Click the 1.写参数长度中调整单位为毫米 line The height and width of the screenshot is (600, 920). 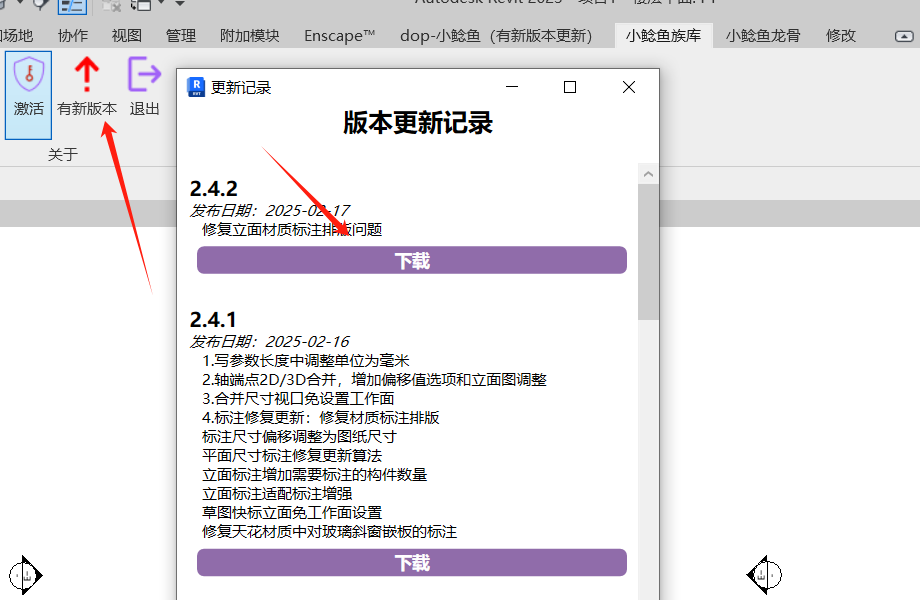pyautogui.click(x=306, y=361)
